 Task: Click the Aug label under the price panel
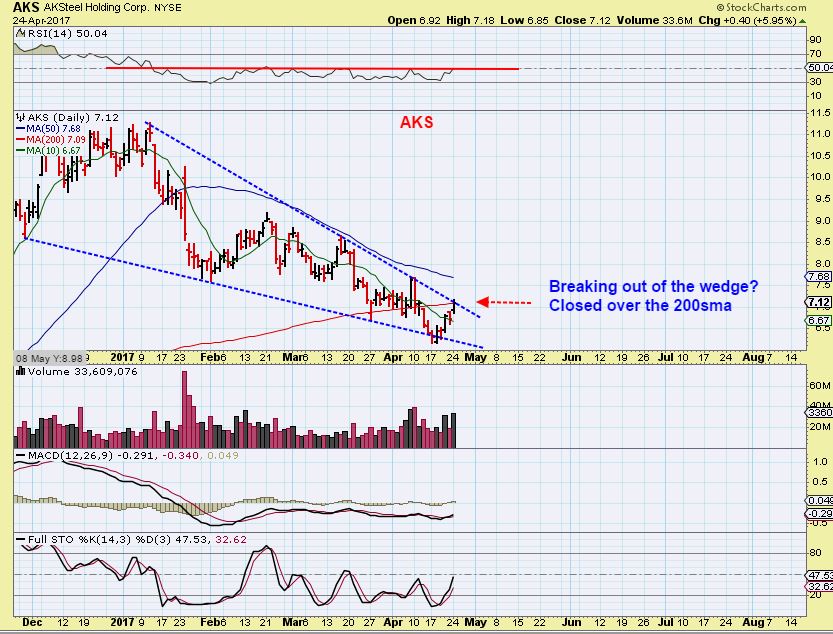click(x=753, y=357)
